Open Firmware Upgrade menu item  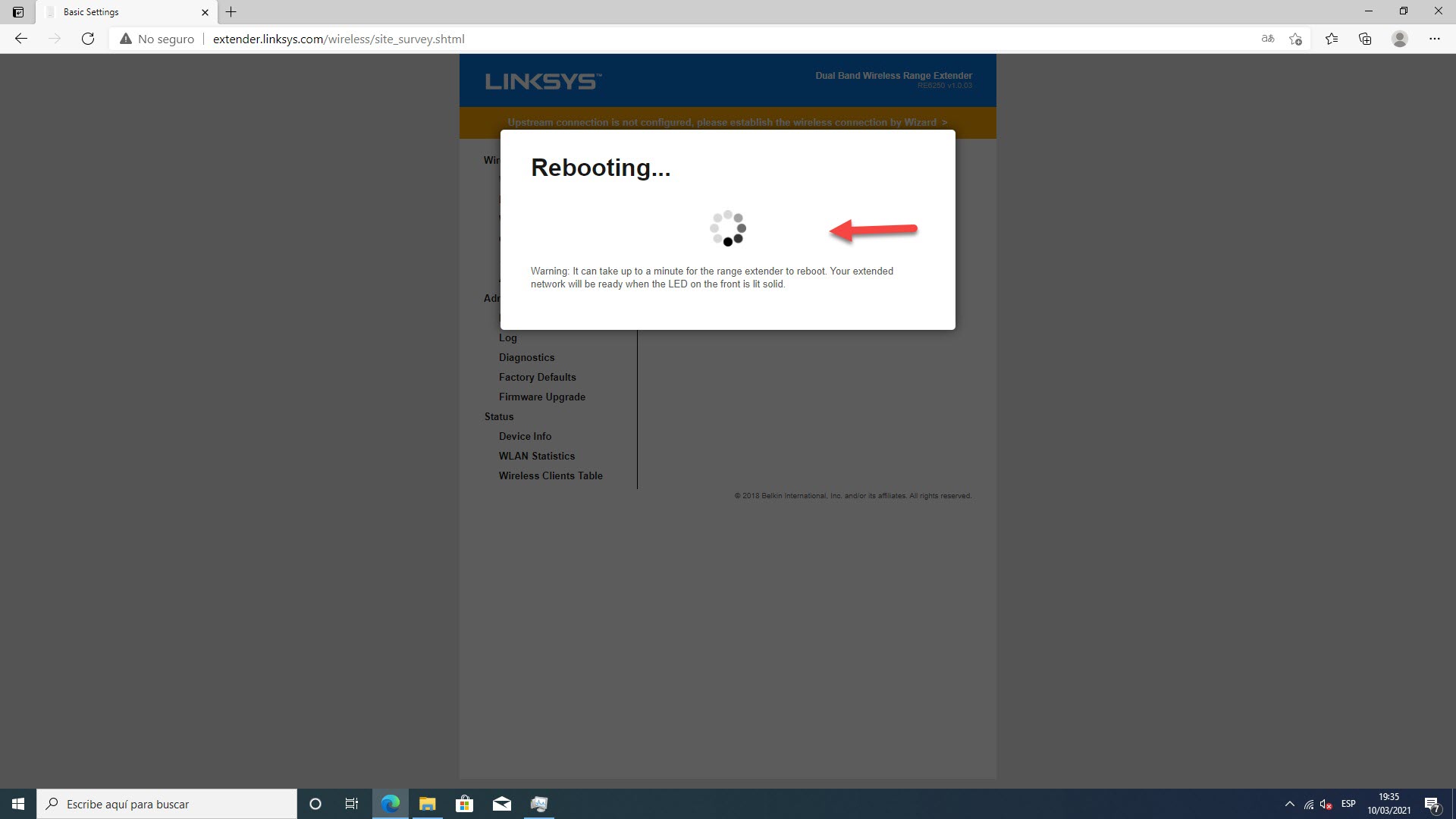tap(541, 397)
